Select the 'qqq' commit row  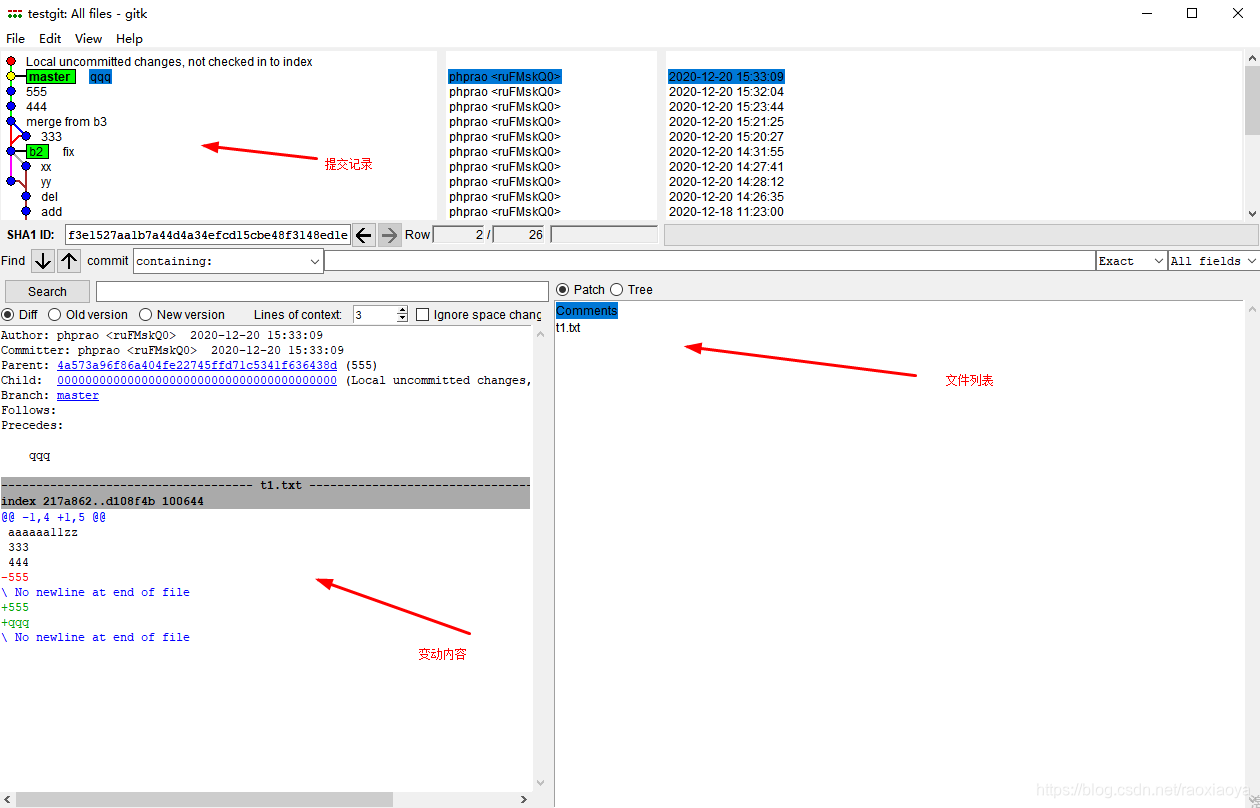pos(100,77)
